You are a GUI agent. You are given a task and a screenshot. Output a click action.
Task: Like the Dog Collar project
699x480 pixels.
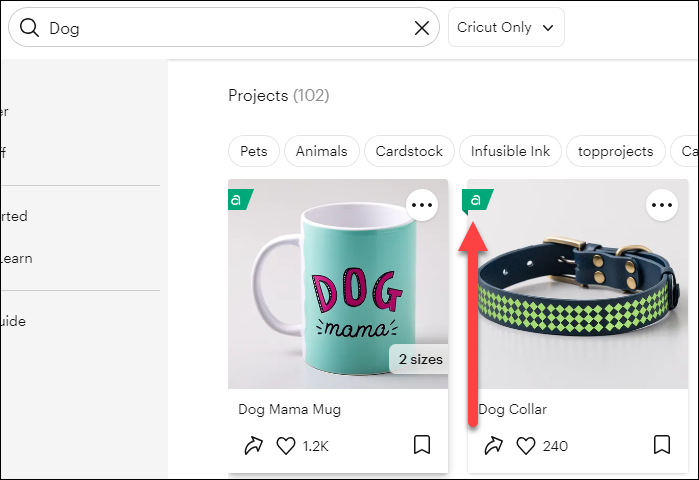tap(526, 445)
